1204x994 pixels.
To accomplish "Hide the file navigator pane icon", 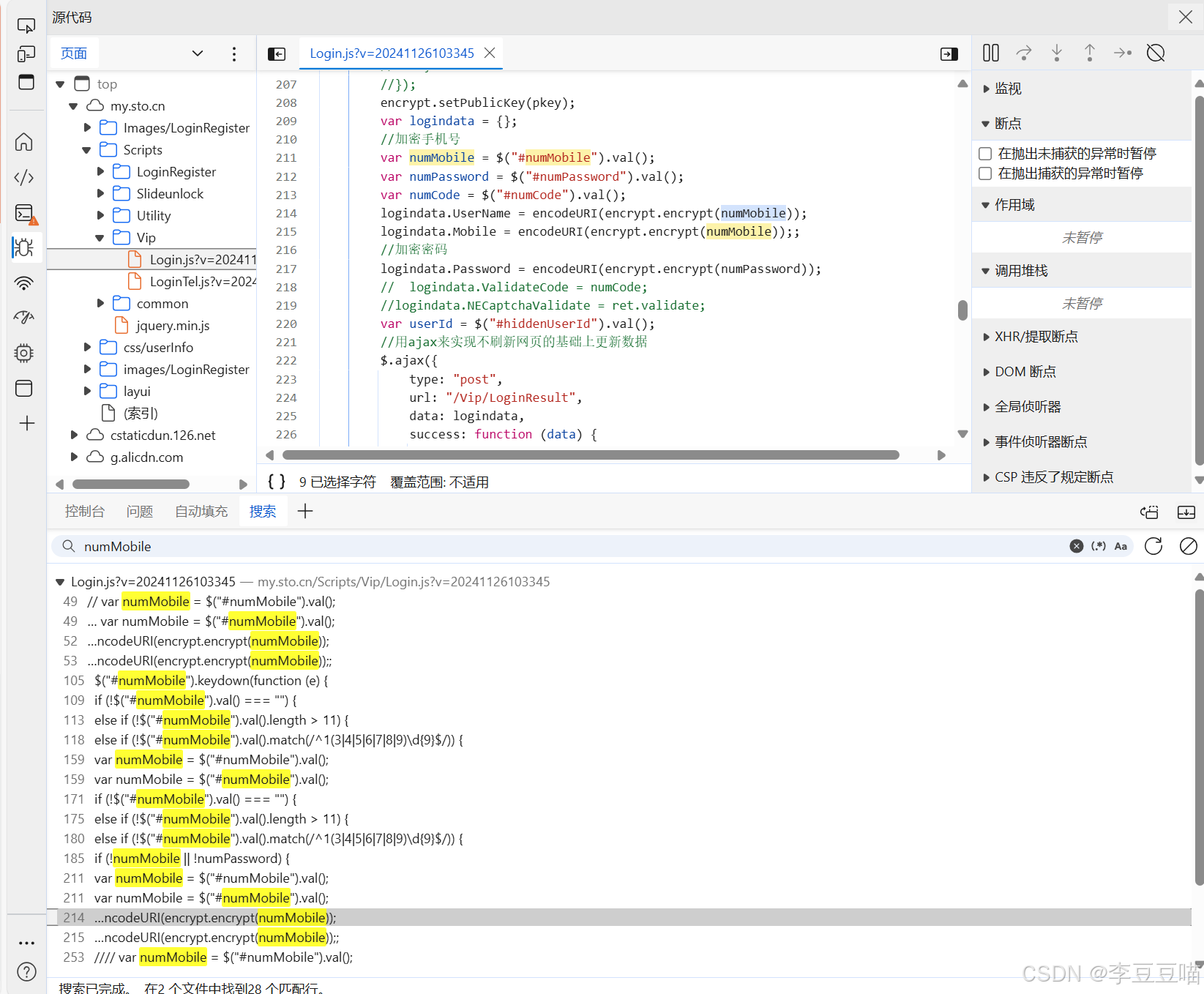I will [x=277, y=53].
